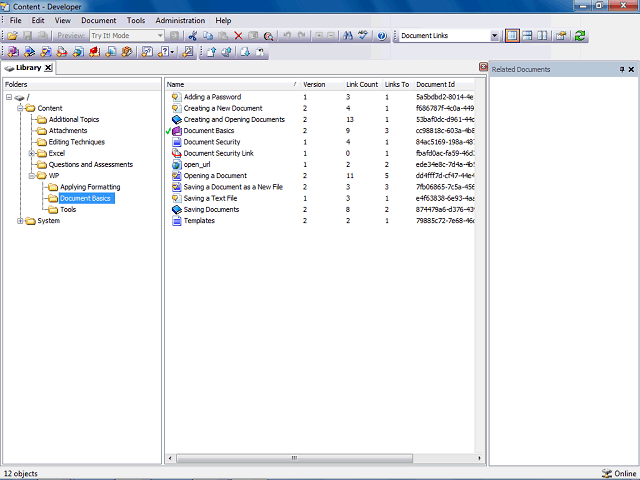Open the Help menu
Image resolution: width=640 pixels, height=480 pixels.
click(223, 20)
